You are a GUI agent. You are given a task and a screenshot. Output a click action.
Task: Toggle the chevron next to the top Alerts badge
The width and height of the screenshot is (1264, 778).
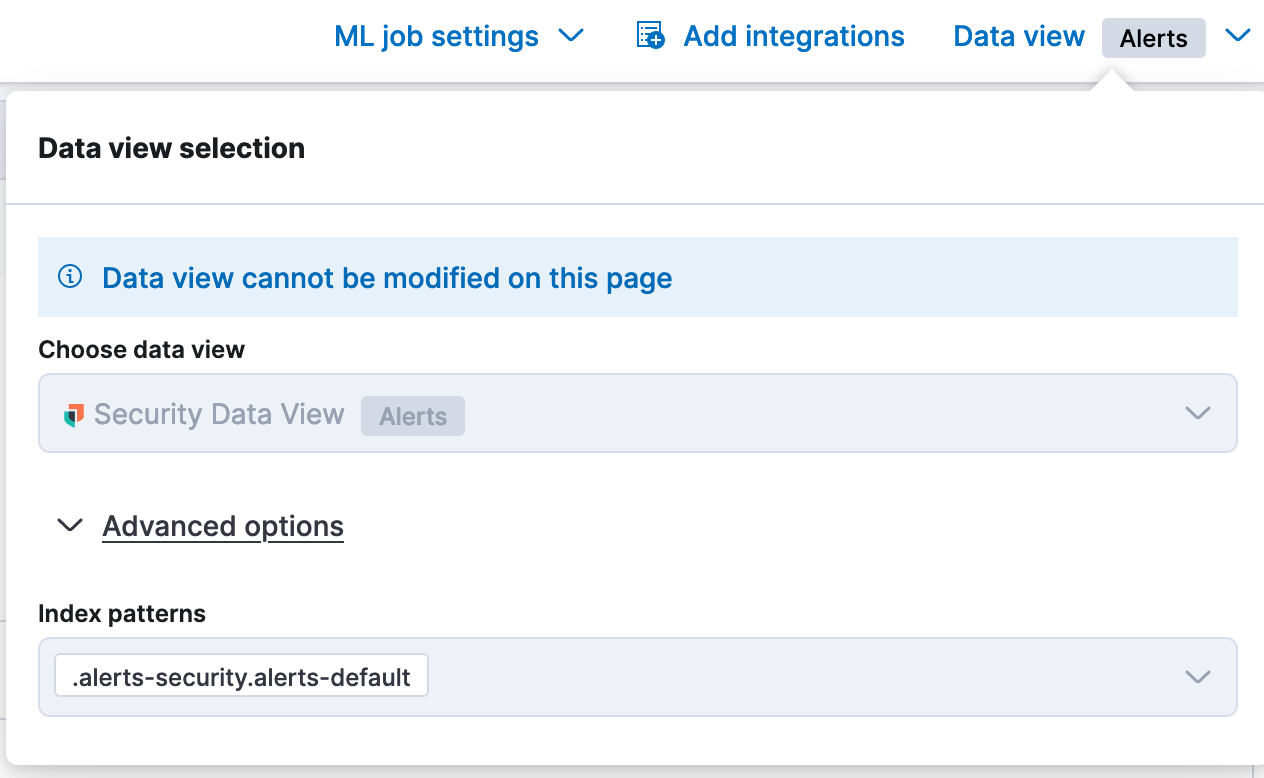pyautogui.click(x=1237, y=36)
